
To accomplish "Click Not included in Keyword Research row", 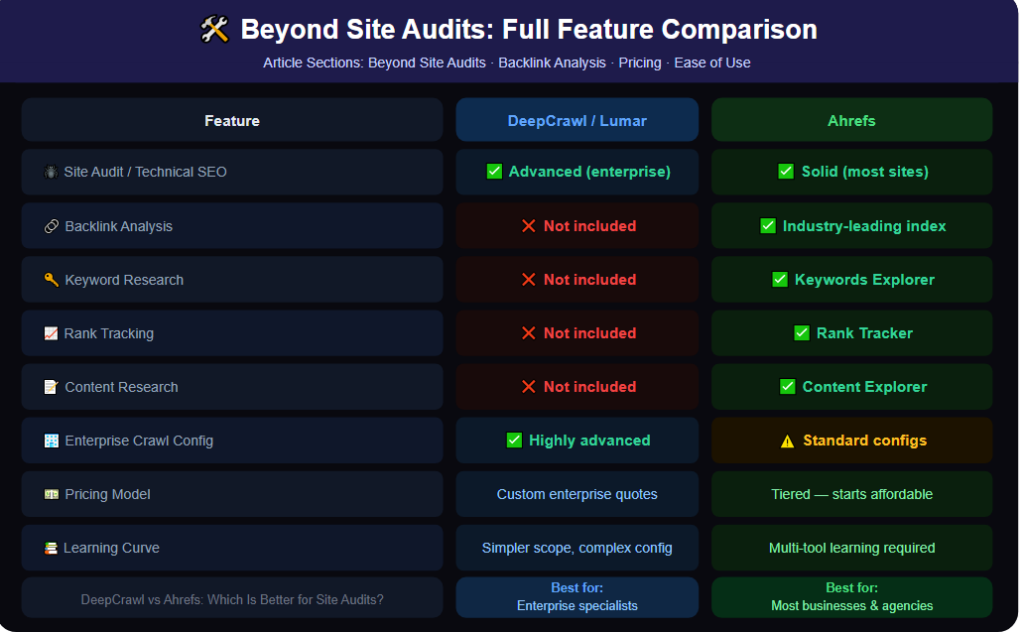I will click(590, 279).
